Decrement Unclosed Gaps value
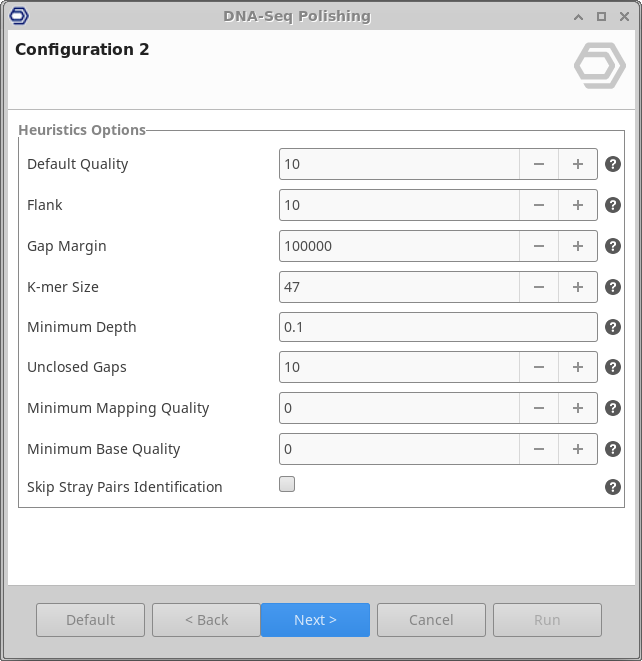The image size is (642, 661). coord(538,367)
